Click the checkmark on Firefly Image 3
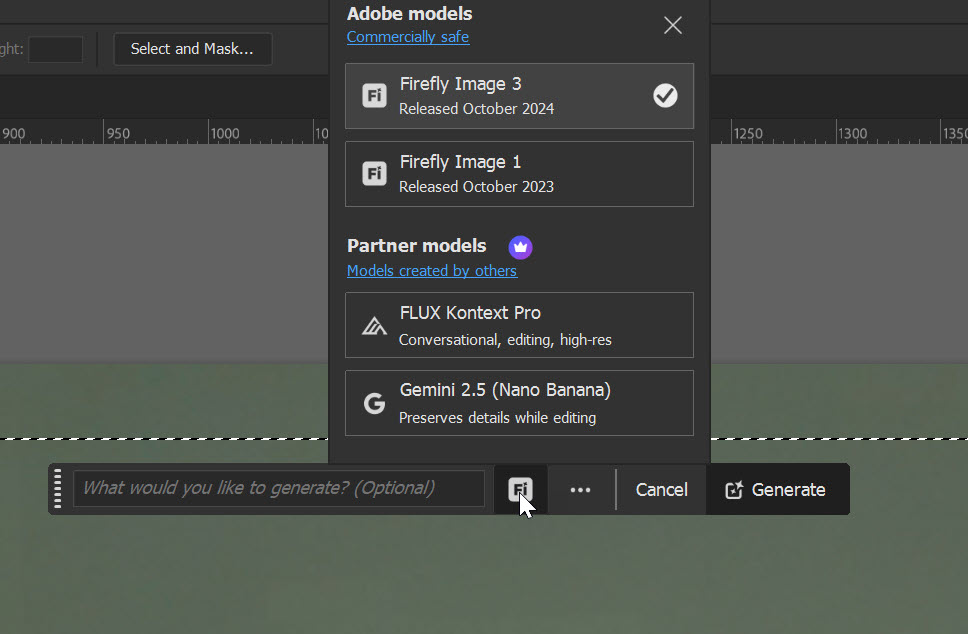The height and width of the screenshot is (634, 968). pyautogui.click(x=665, y=95)
